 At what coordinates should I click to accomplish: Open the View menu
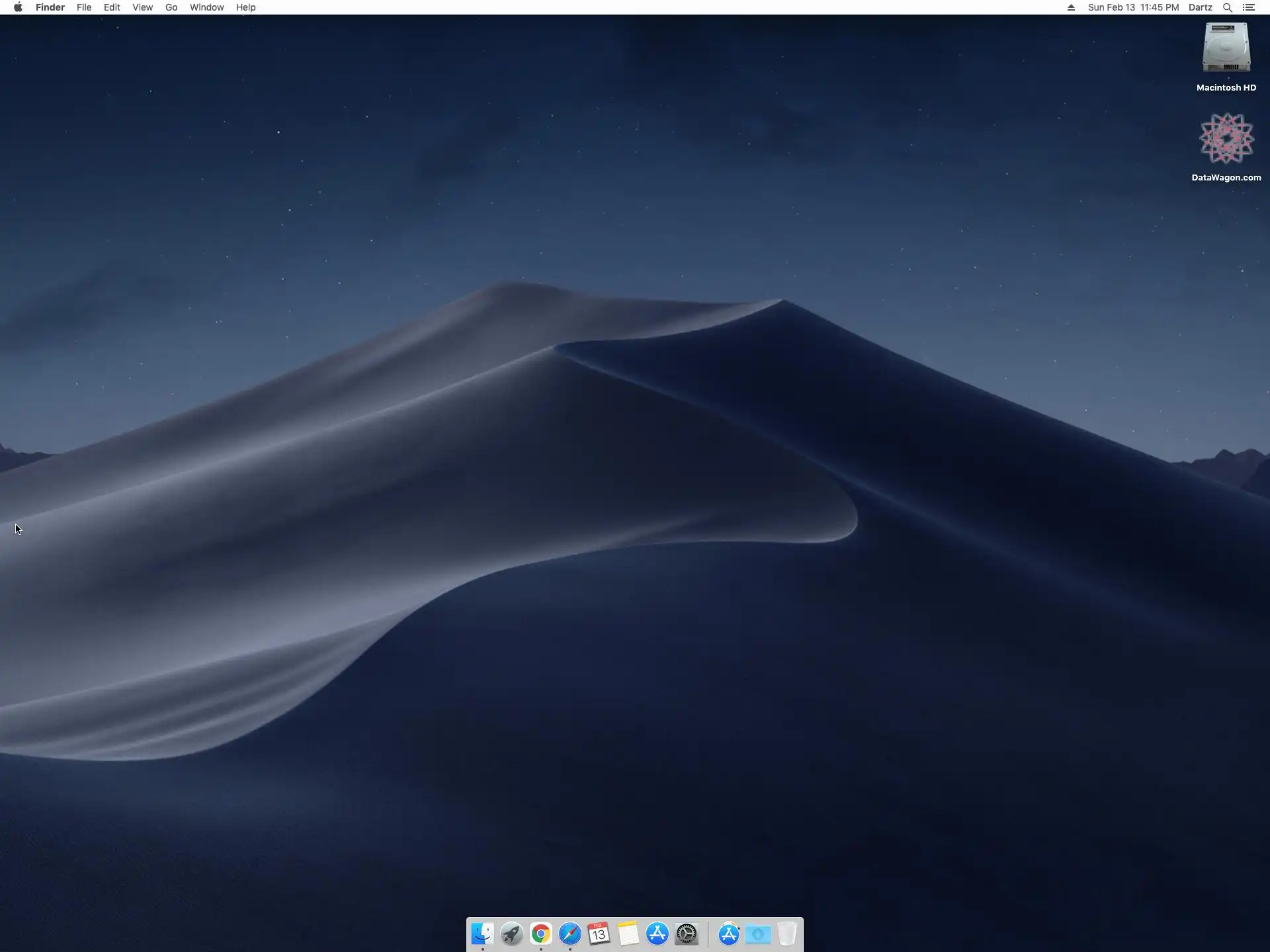(x=142, y=7)
